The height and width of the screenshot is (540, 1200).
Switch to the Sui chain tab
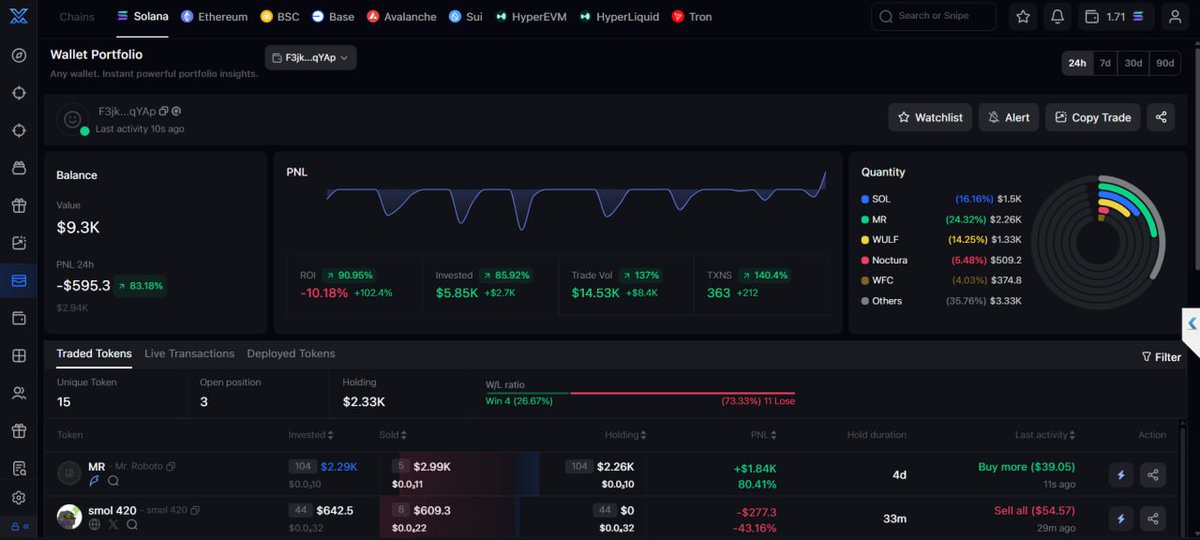pos(466,17)
